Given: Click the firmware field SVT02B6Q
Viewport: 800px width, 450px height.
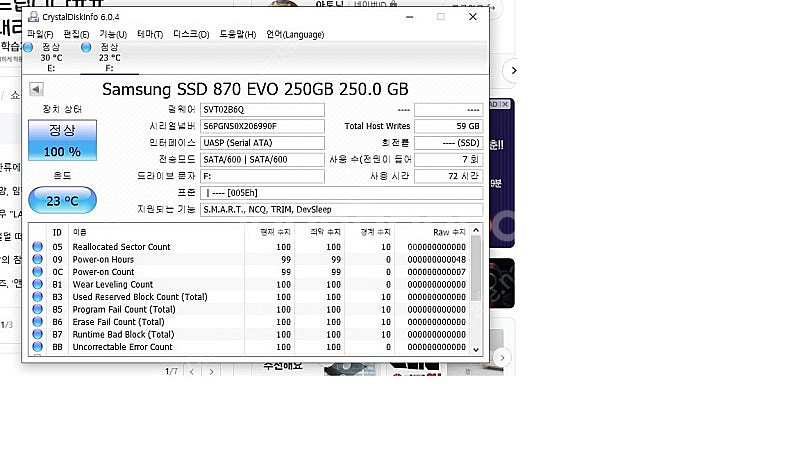Looking at the screenshot, I should 262,110.
